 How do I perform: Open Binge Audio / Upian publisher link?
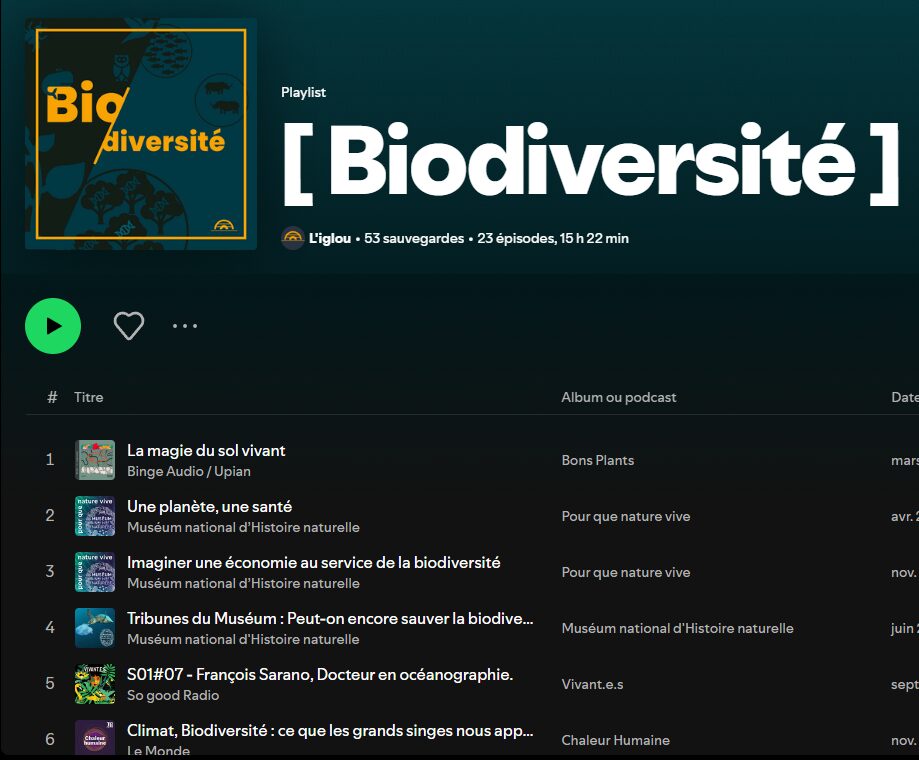(x=189, y=471)
